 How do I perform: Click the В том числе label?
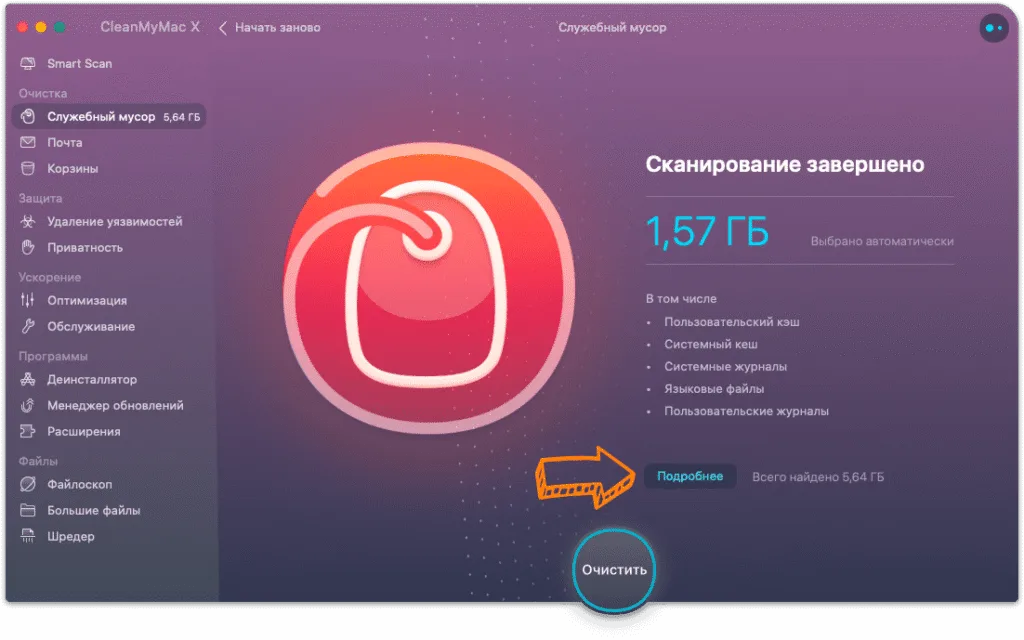pyautogui.click(x=681, y=299)
